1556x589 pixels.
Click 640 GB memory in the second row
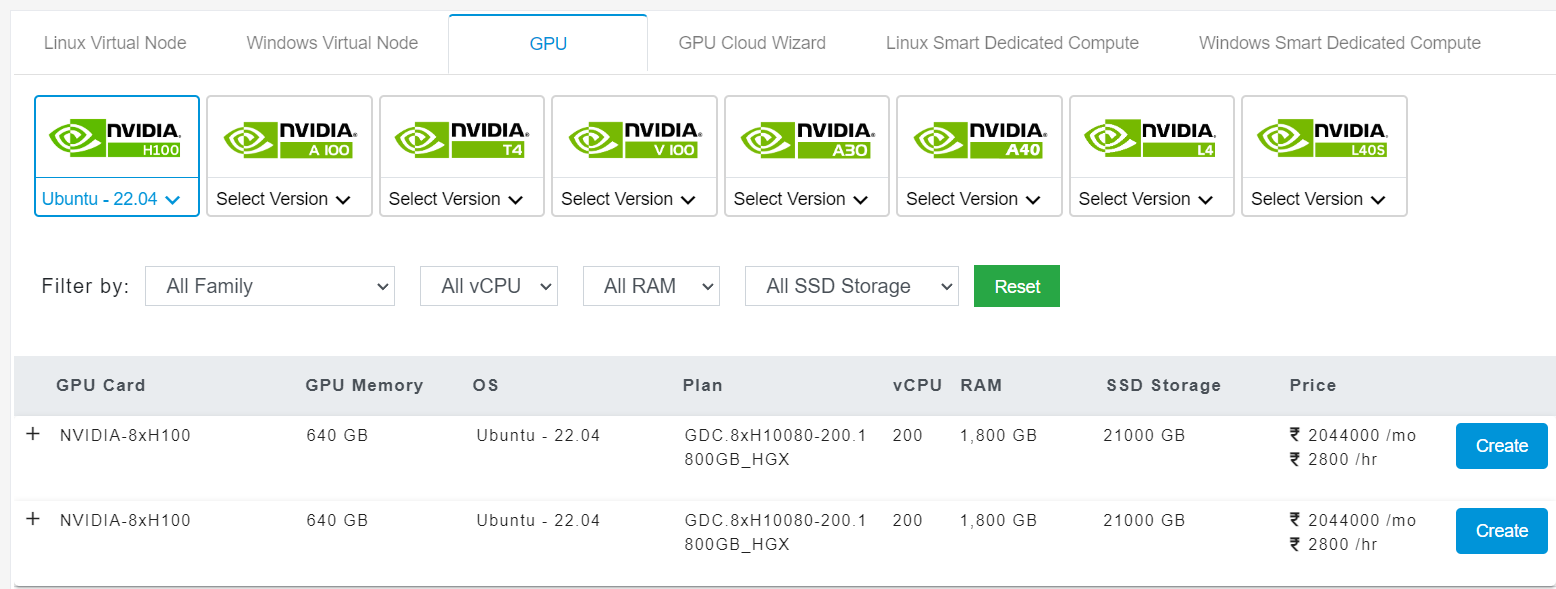(337, 521)
